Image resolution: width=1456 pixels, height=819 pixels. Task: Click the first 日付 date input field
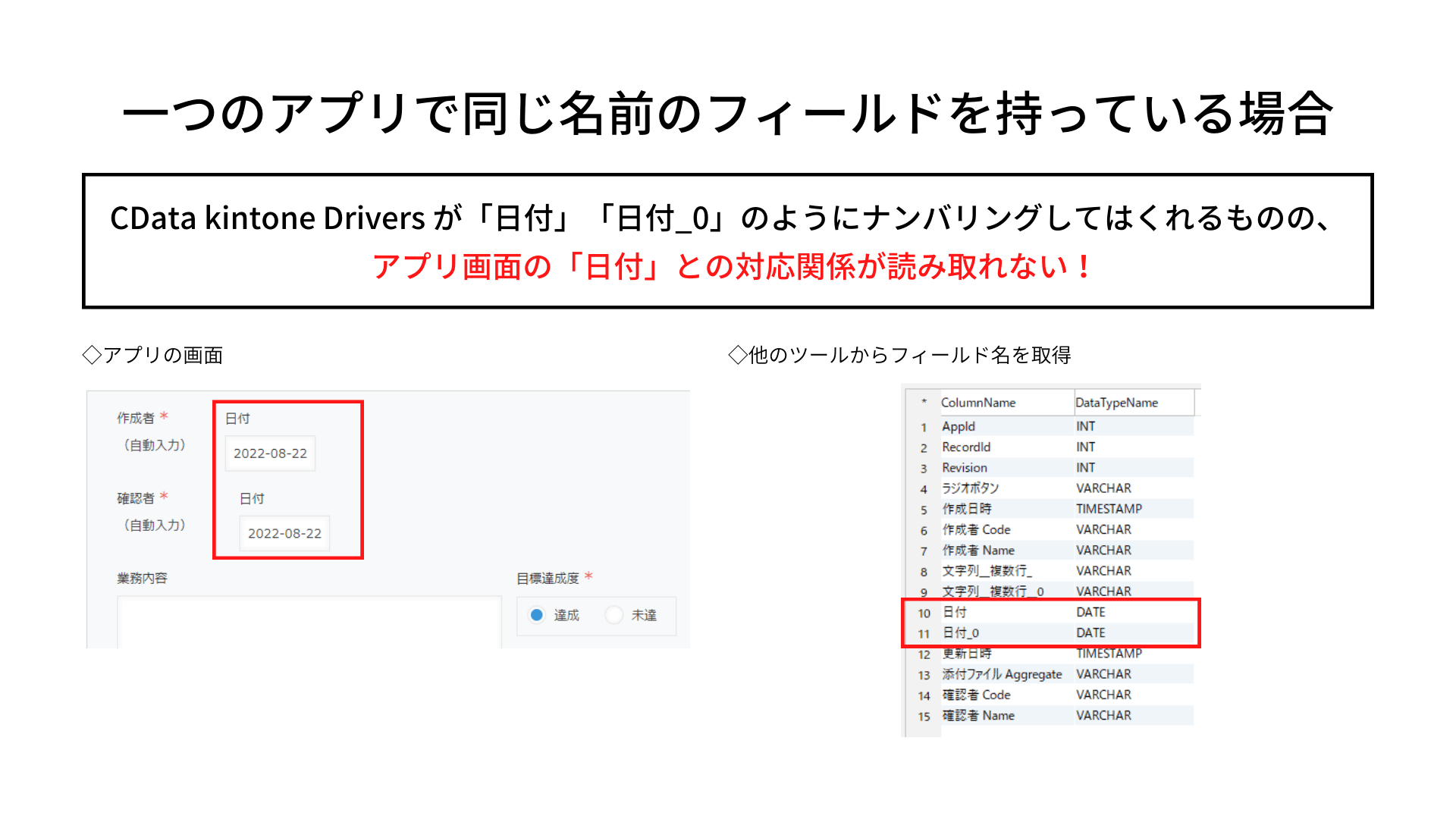click(270, 453)
